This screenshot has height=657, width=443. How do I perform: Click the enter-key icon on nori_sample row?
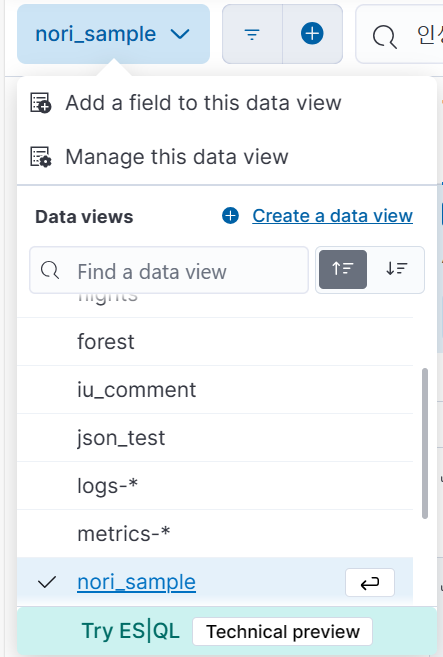370,582
